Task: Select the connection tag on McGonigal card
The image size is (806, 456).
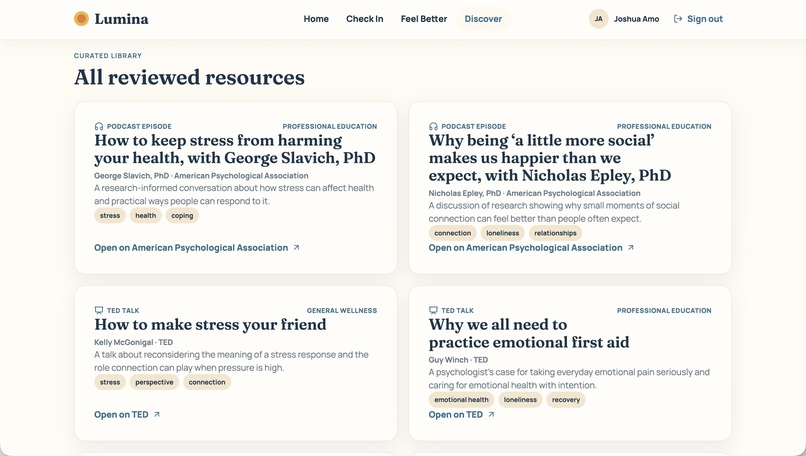Action: (207, 382)
